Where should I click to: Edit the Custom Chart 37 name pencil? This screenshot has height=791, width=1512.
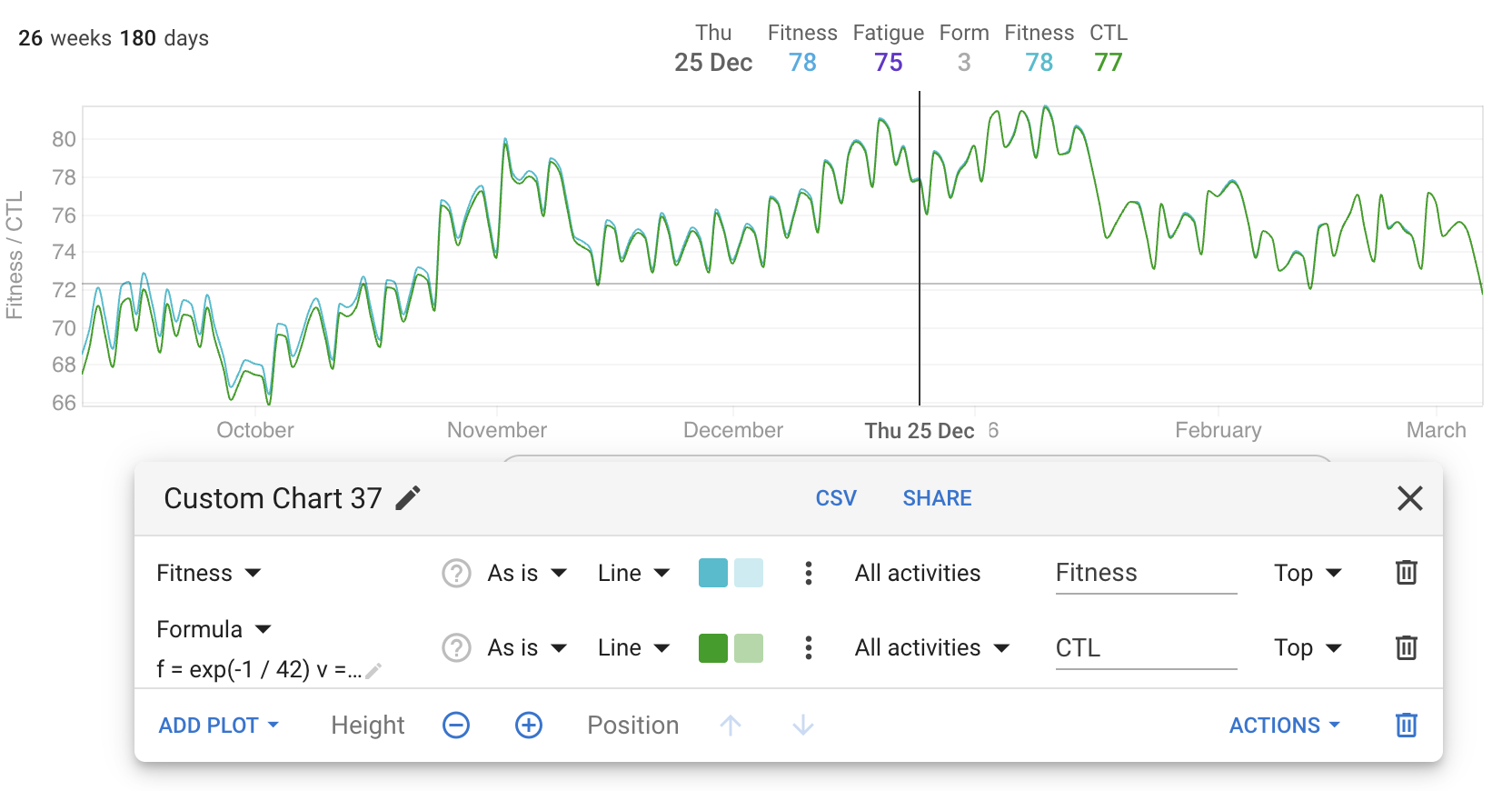(409, 498)
